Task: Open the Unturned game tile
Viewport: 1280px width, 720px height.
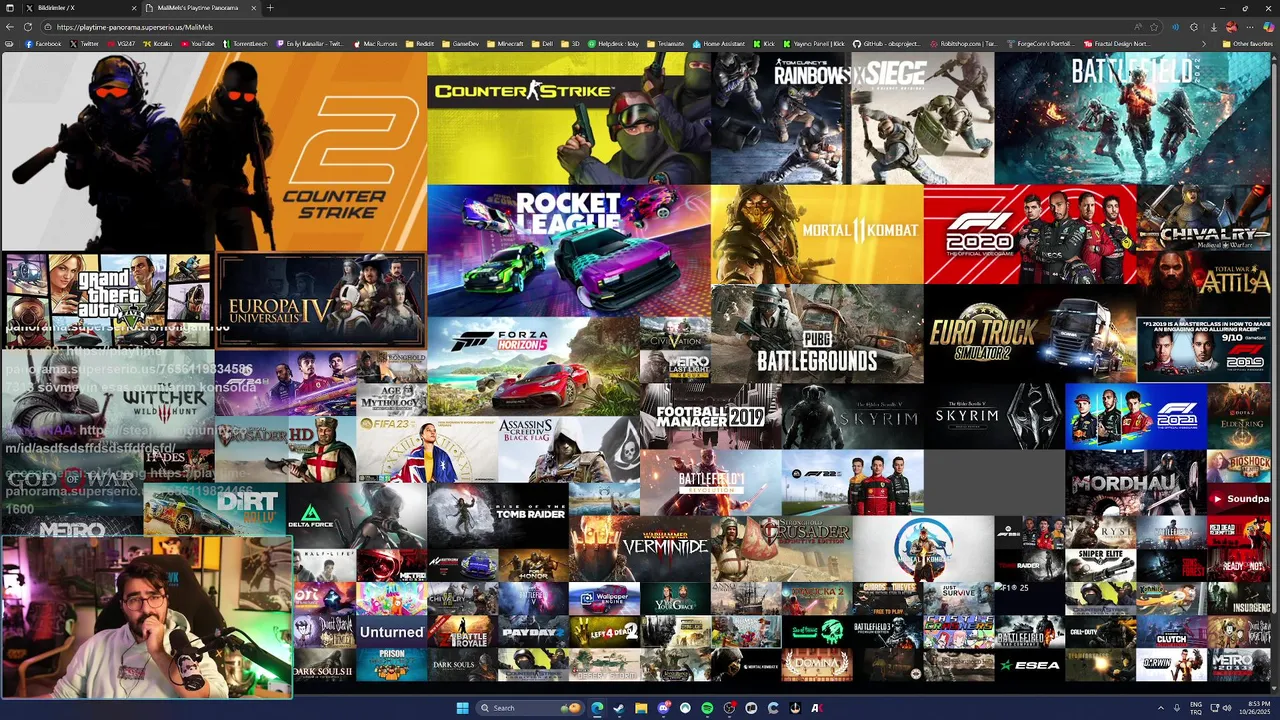Action: [391, 631]
